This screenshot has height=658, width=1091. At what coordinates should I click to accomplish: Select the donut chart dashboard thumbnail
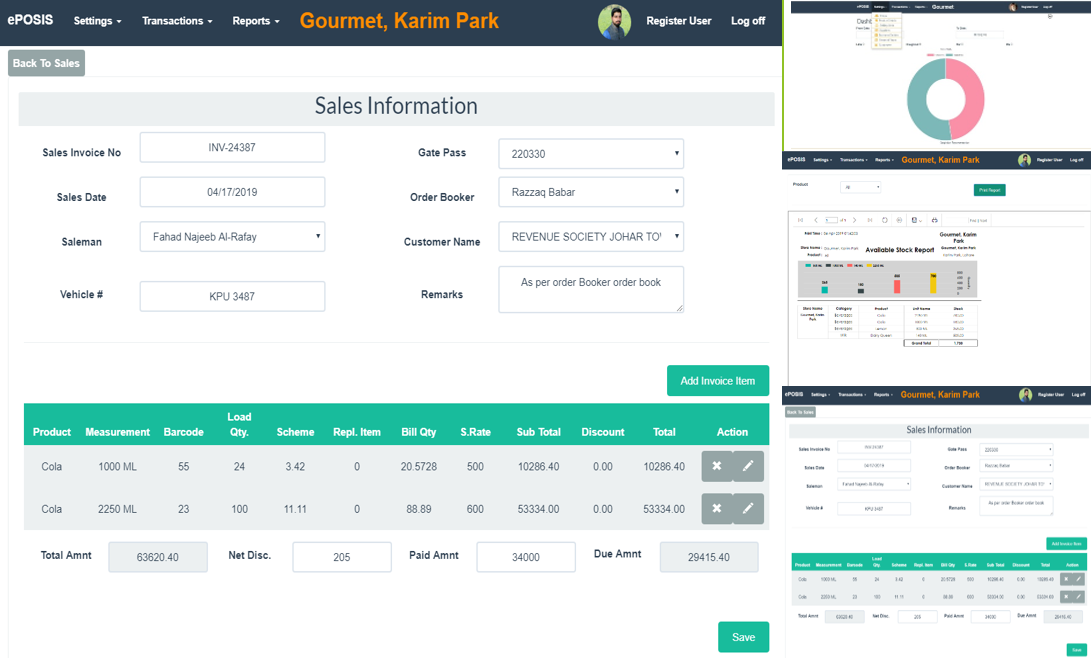[x=936, y=77]
